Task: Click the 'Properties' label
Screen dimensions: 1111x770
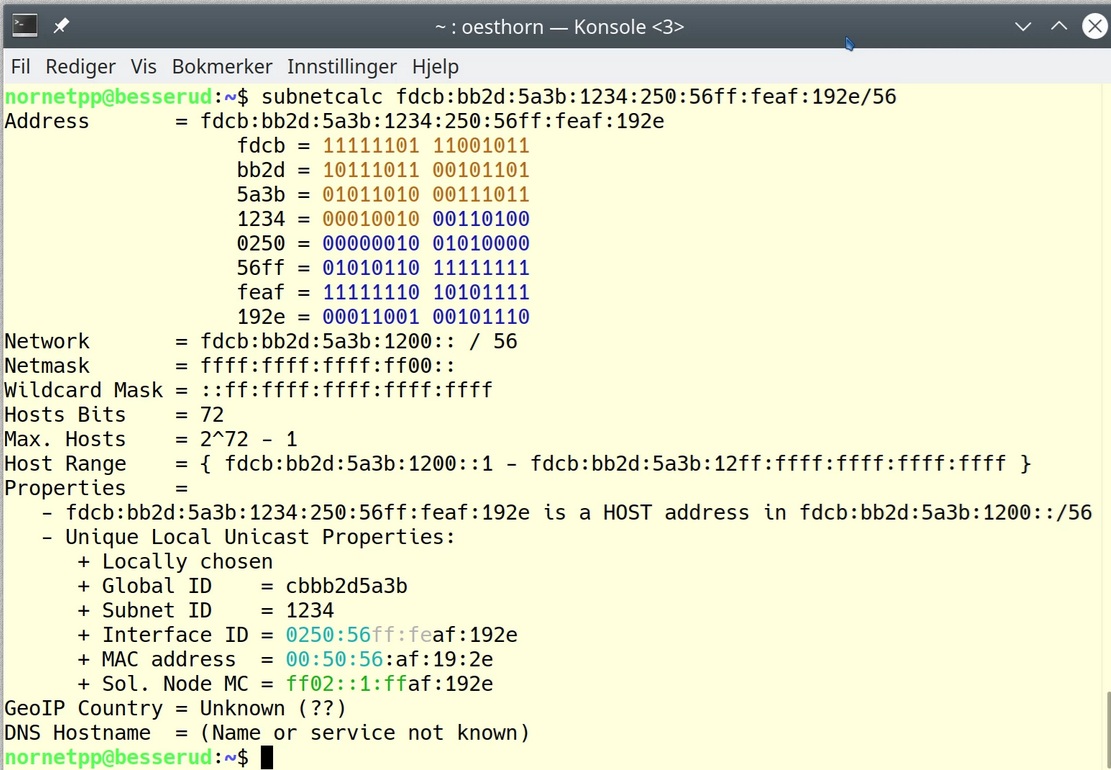Action: click(65, 488)
